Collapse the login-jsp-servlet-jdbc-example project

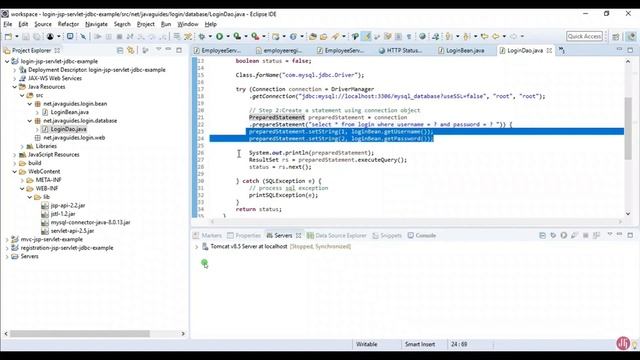tap(7, 61)
